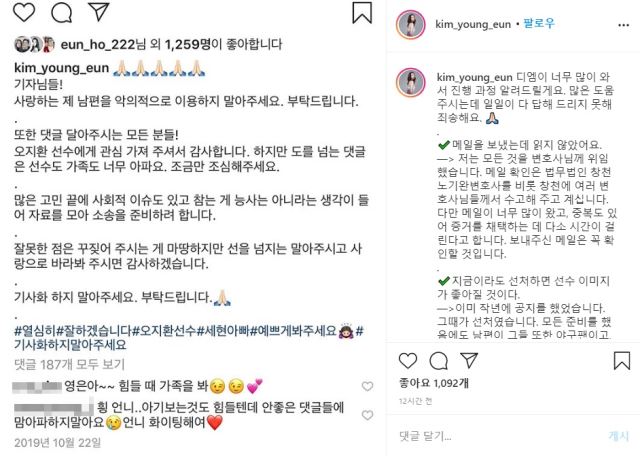The image size is (640, 456).
Task: Bookmark the right post
Action: click(622, 360)
